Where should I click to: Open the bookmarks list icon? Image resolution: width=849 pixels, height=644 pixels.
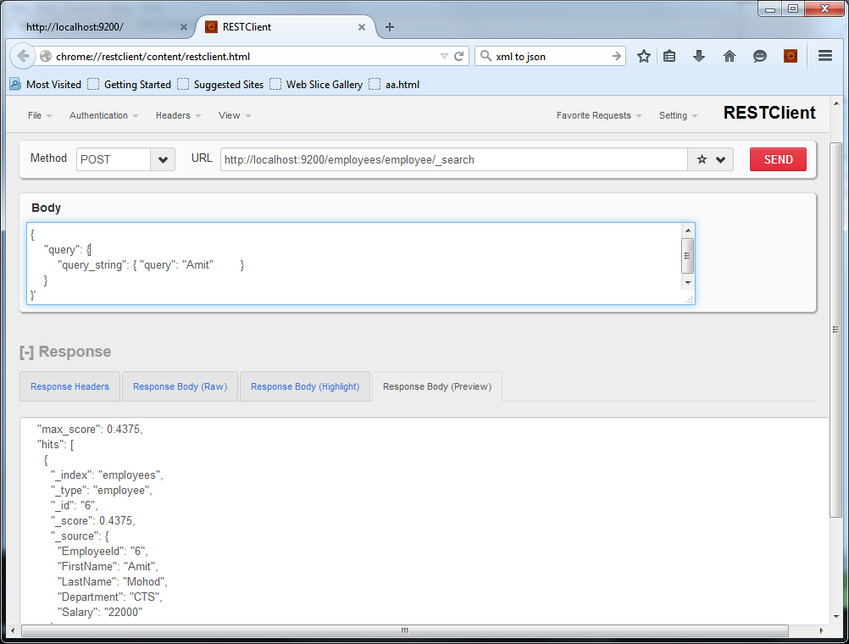click(670, 56)
